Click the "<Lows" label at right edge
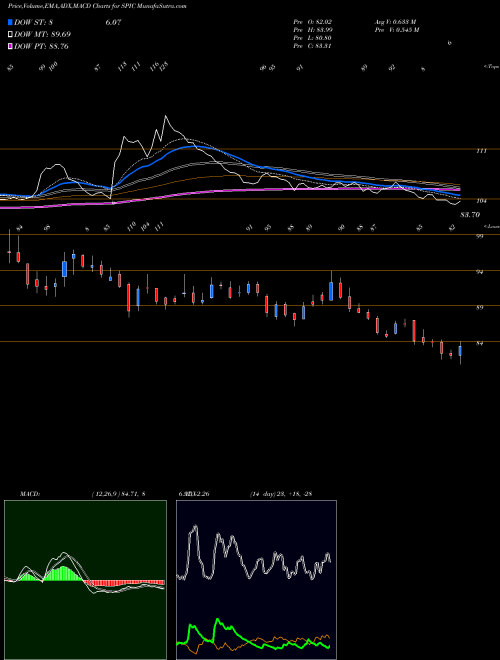This screenshot has width=500, height=660. (x=491, y=226)
